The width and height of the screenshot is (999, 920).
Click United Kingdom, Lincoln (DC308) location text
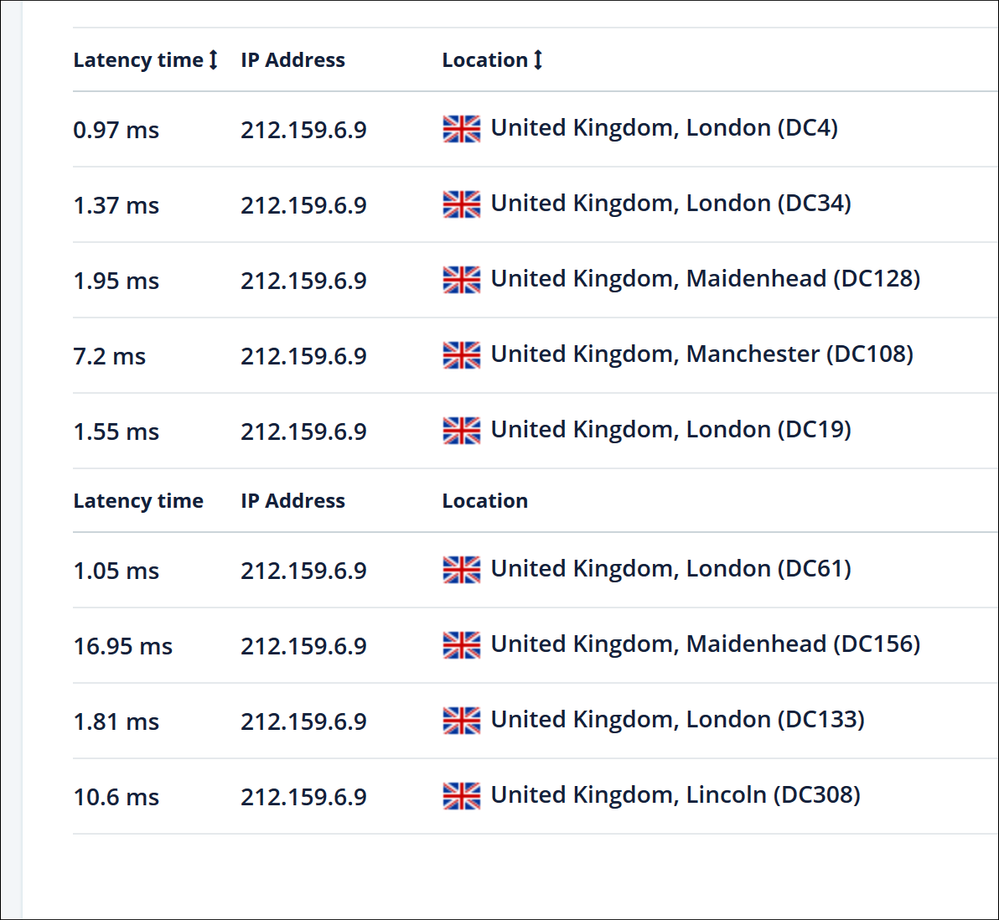pyautogui.click(x=675, y=795)
